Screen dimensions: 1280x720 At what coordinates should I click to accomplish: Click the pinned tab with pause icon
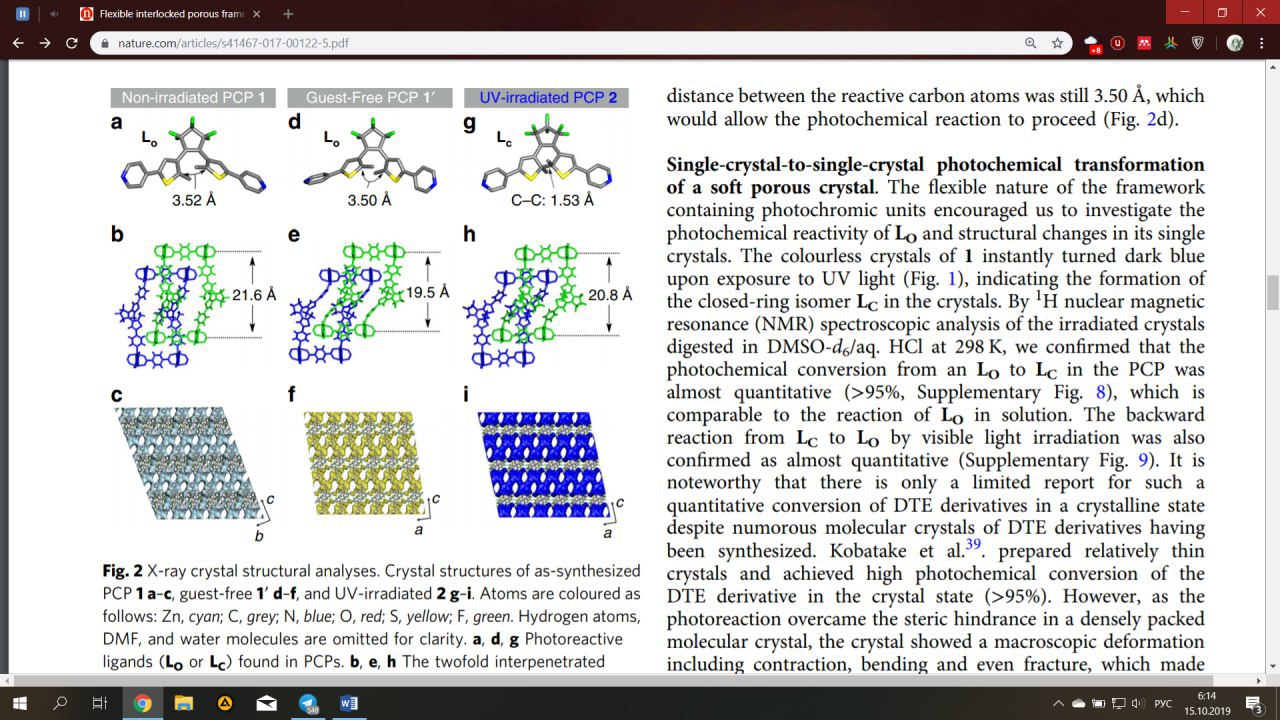point(23,14)
